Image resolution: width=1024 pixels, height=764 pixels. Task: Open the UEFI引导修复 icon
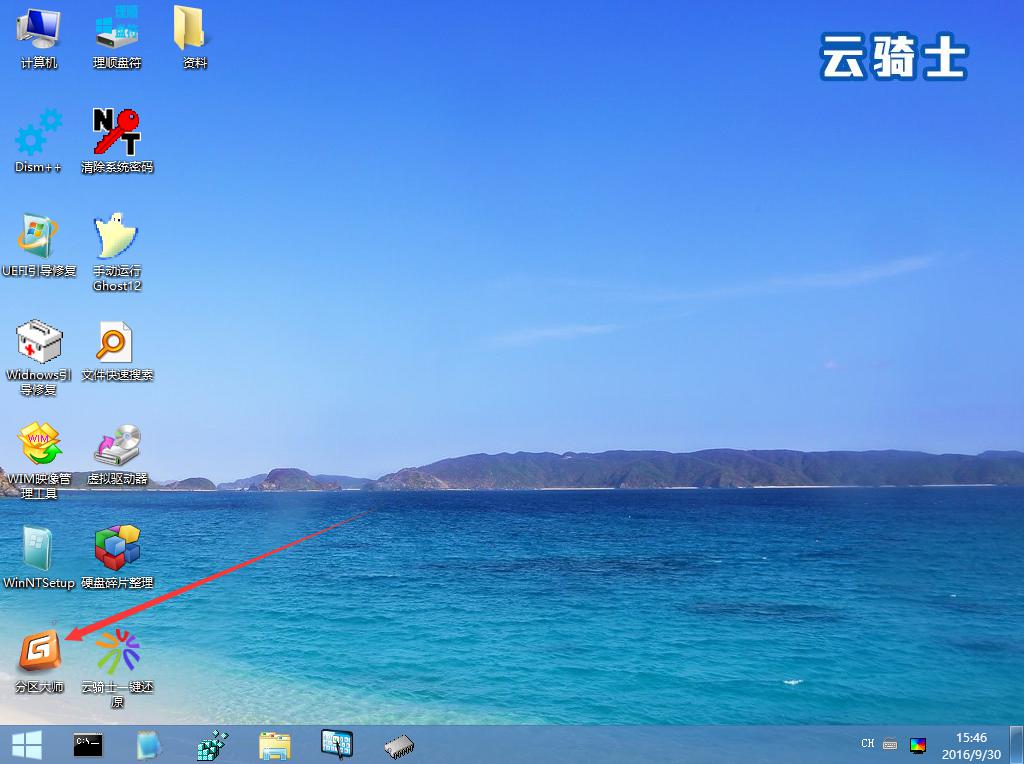[x=39, y=245]
